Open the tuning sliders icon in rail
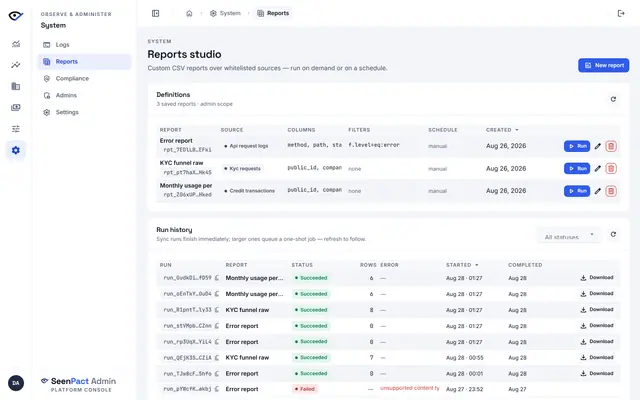The width and height of the screenshot is (640, 400). click(16, 129)
